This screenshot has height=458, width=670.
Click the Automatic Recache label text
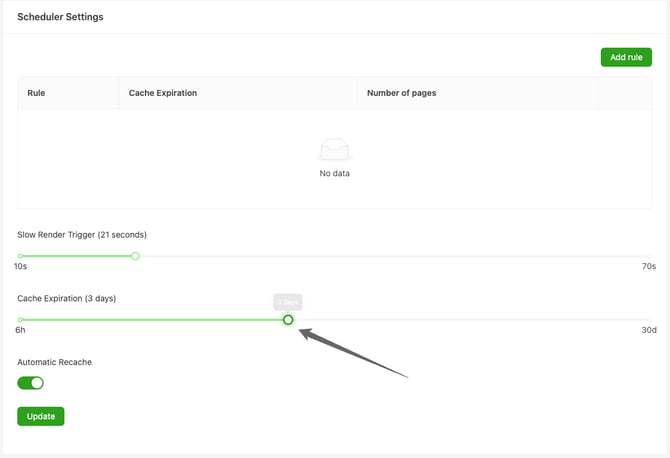(55, 362)
